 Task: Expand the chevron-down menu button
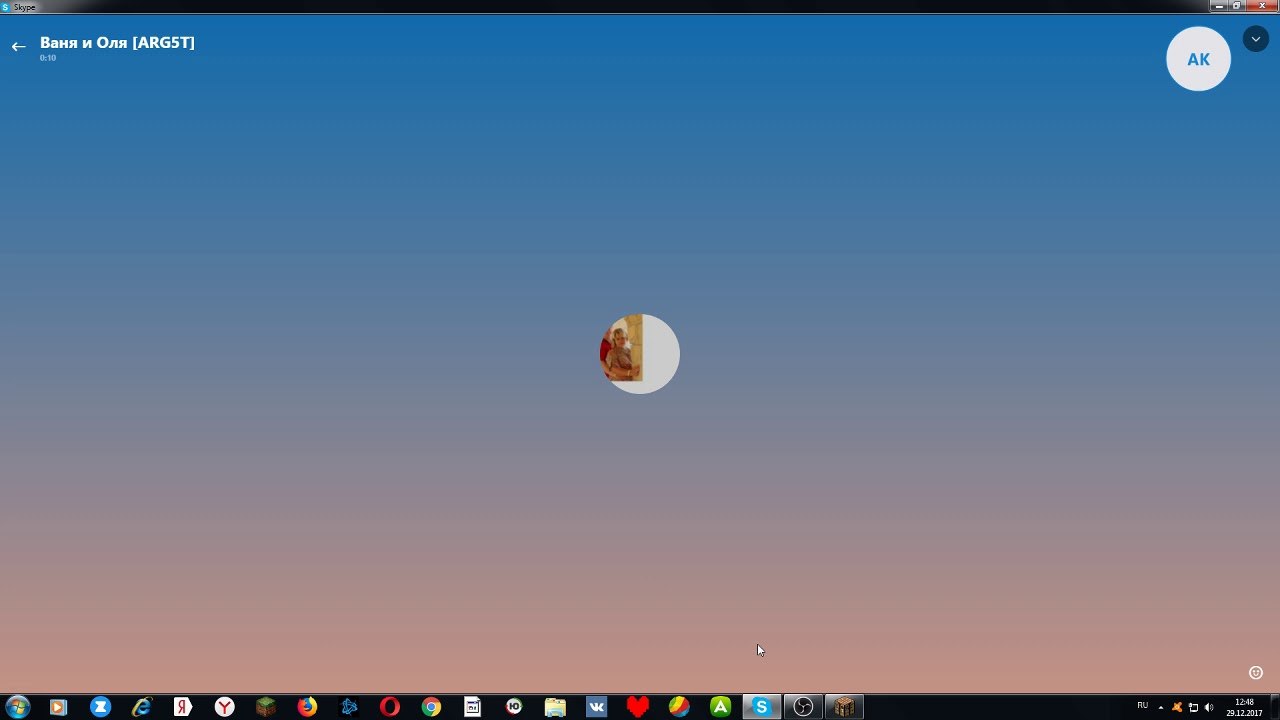1255,40
